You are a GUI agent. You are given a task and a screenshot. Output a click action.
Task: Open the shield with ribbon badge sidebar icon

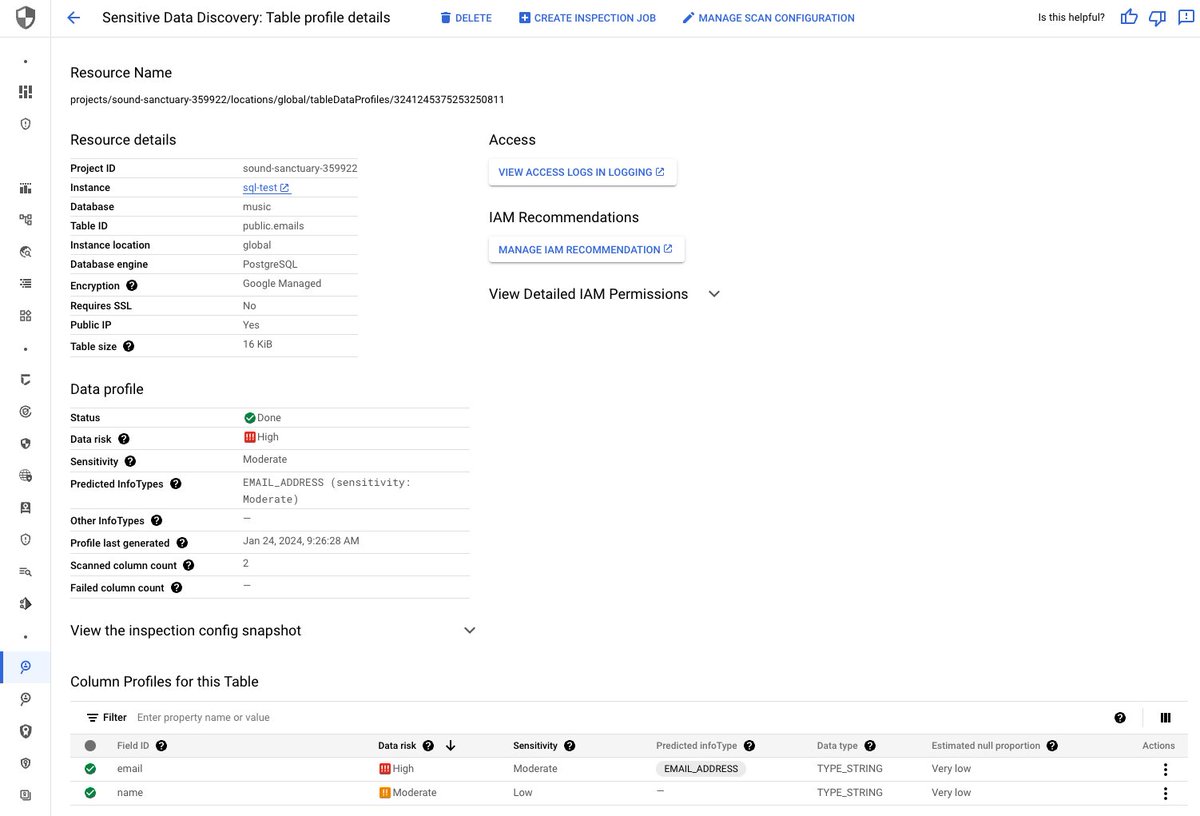click(26, 731)
